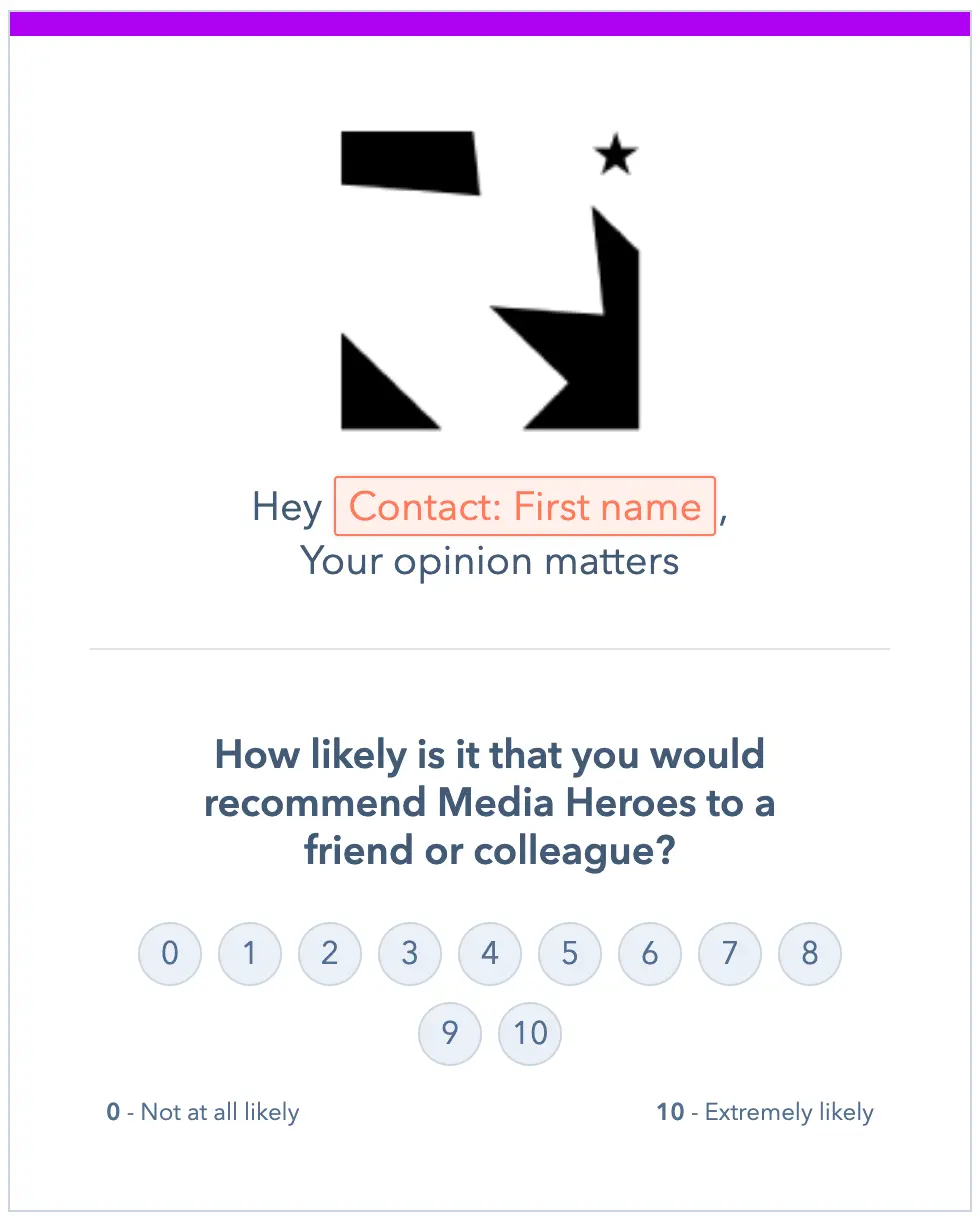
Task: Select rating 6 circle
Action: point(650,953)
